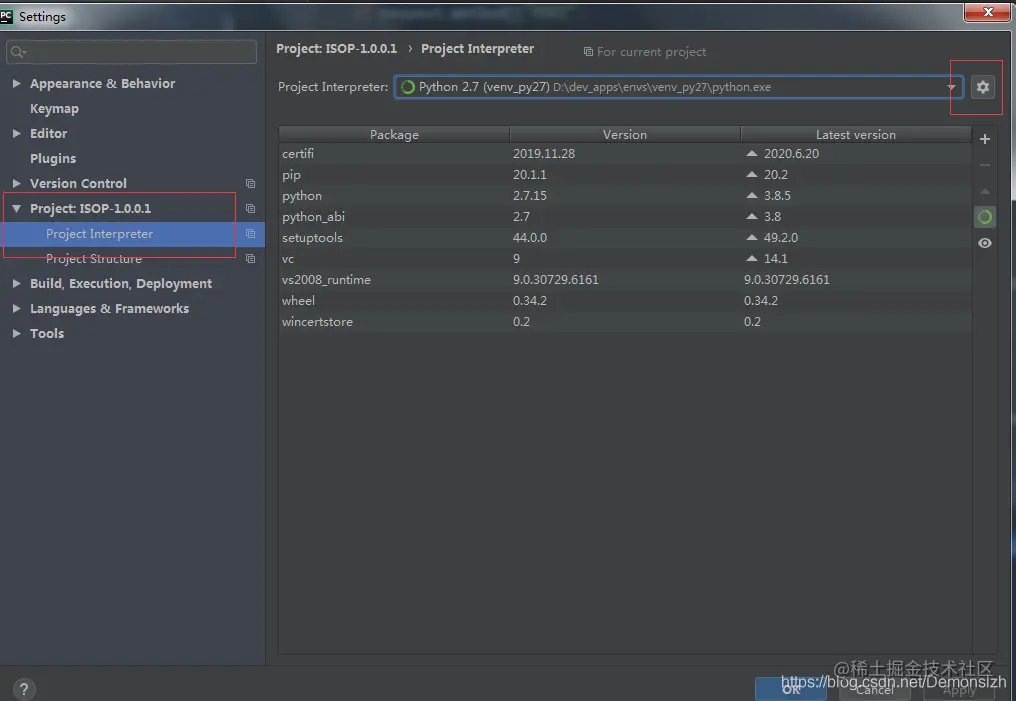Click the help question mark icon
Screen dimensions: 1016x701
(x=23, y=688)
